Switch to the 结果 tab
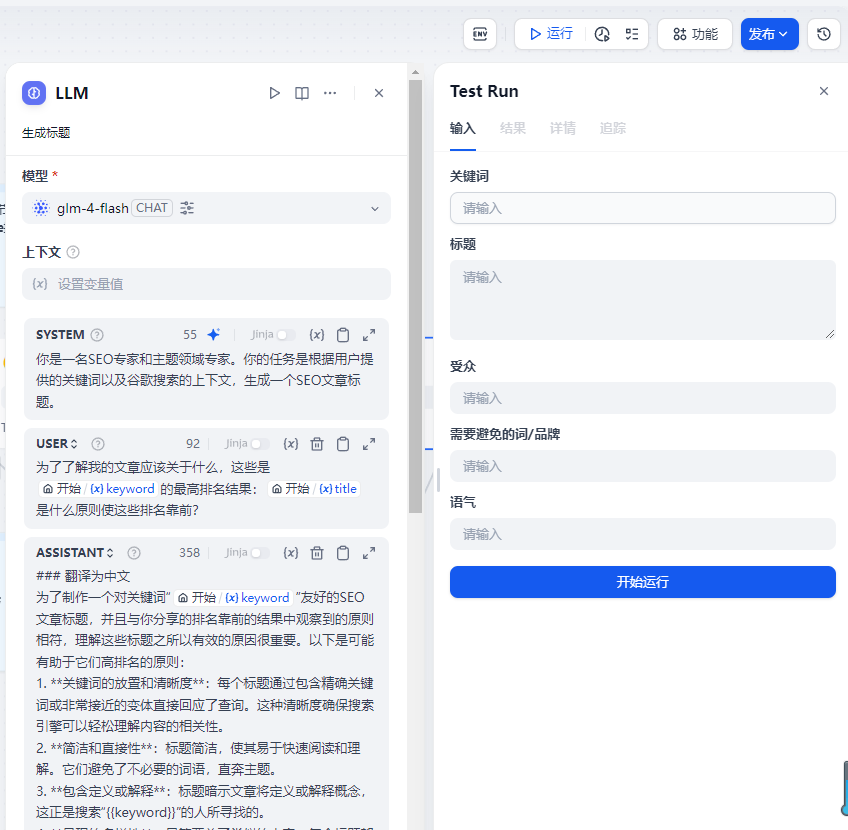 (513, 128)
